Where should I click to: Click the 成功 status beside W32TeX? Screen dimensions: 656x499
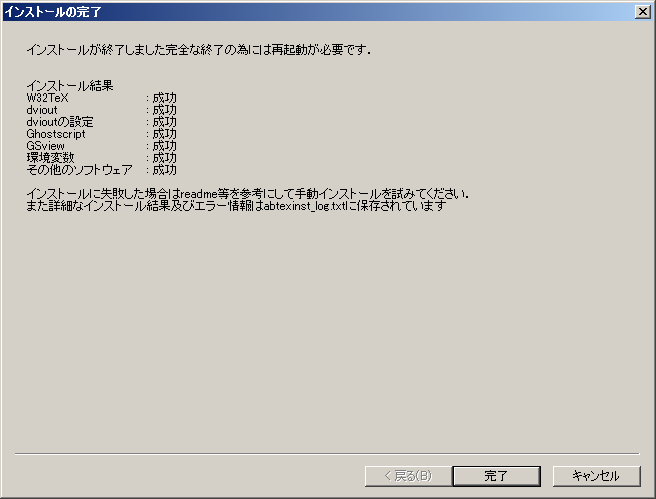[164, 98]
